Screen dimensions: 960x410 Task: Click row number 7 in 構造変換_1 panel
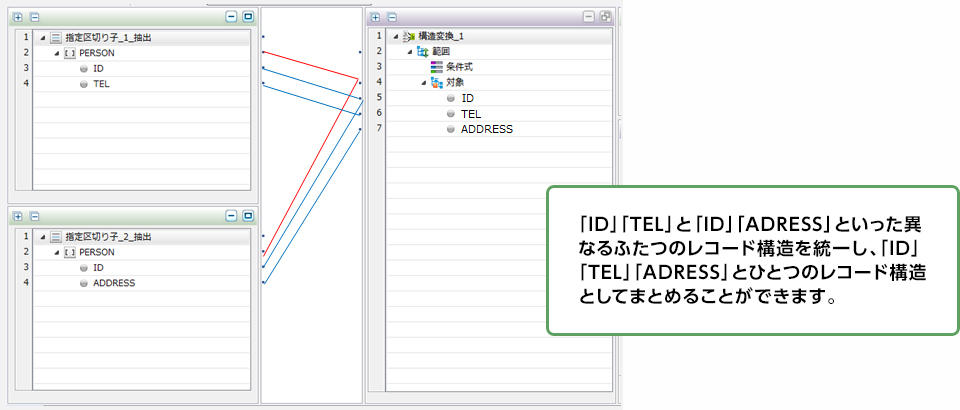point(379,129)
